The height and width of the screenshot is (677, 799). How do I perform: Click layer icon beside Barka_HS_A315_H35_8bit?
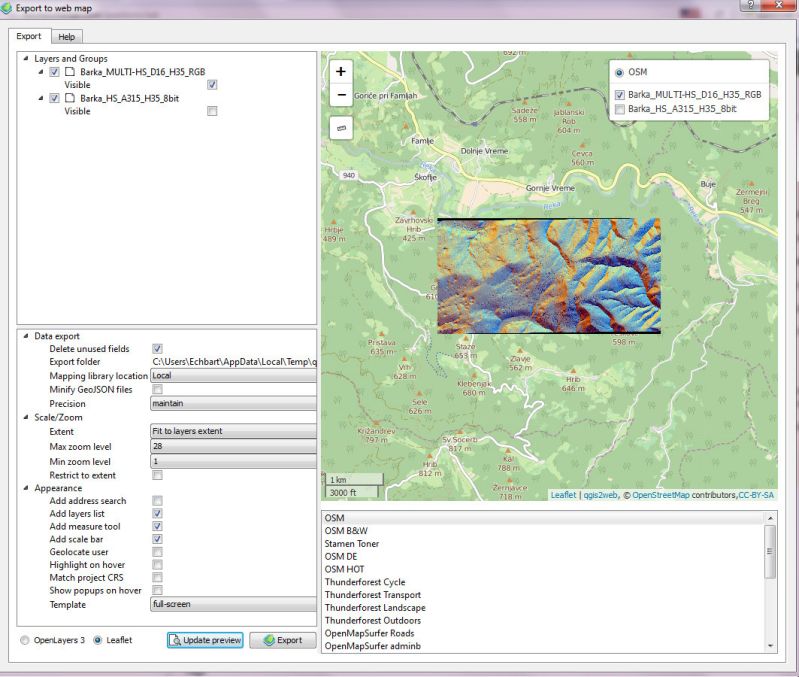click(70, 98)
